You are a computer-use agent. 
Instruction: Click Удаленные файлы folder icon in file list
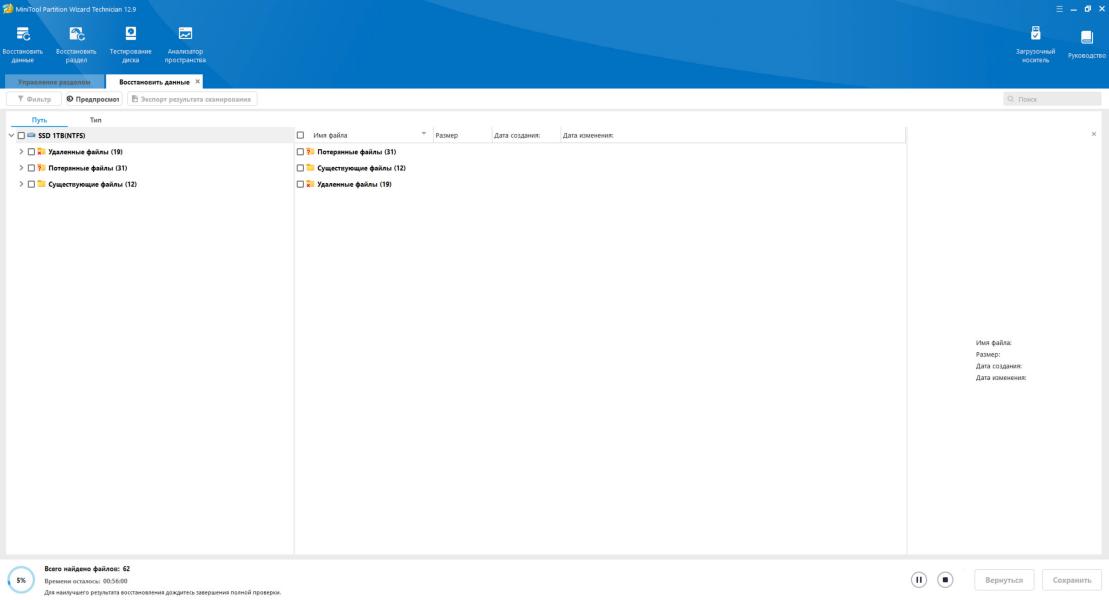(x=310, y=184)
